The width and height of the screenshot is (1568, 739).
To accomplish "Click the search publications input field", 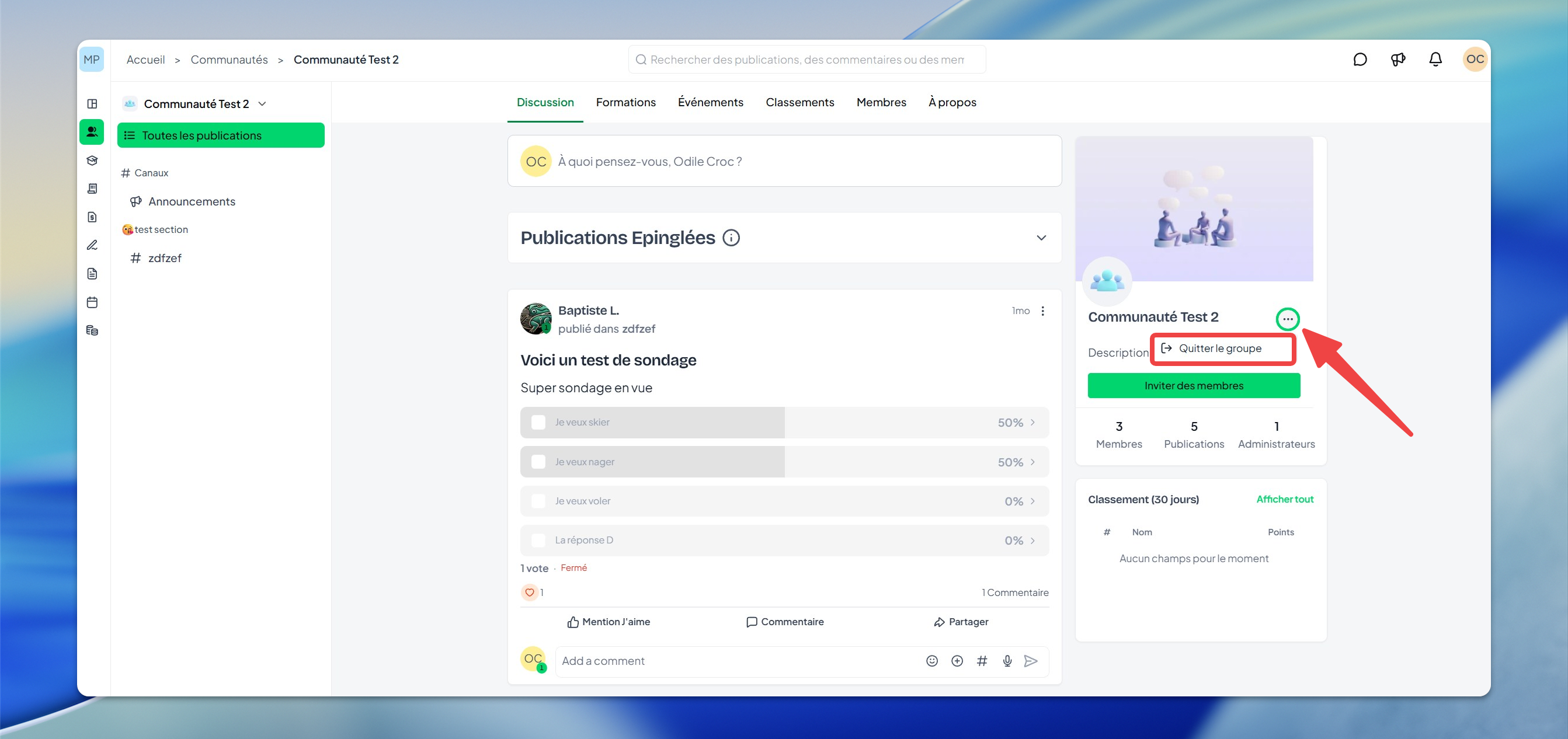I will coord(806,60).
